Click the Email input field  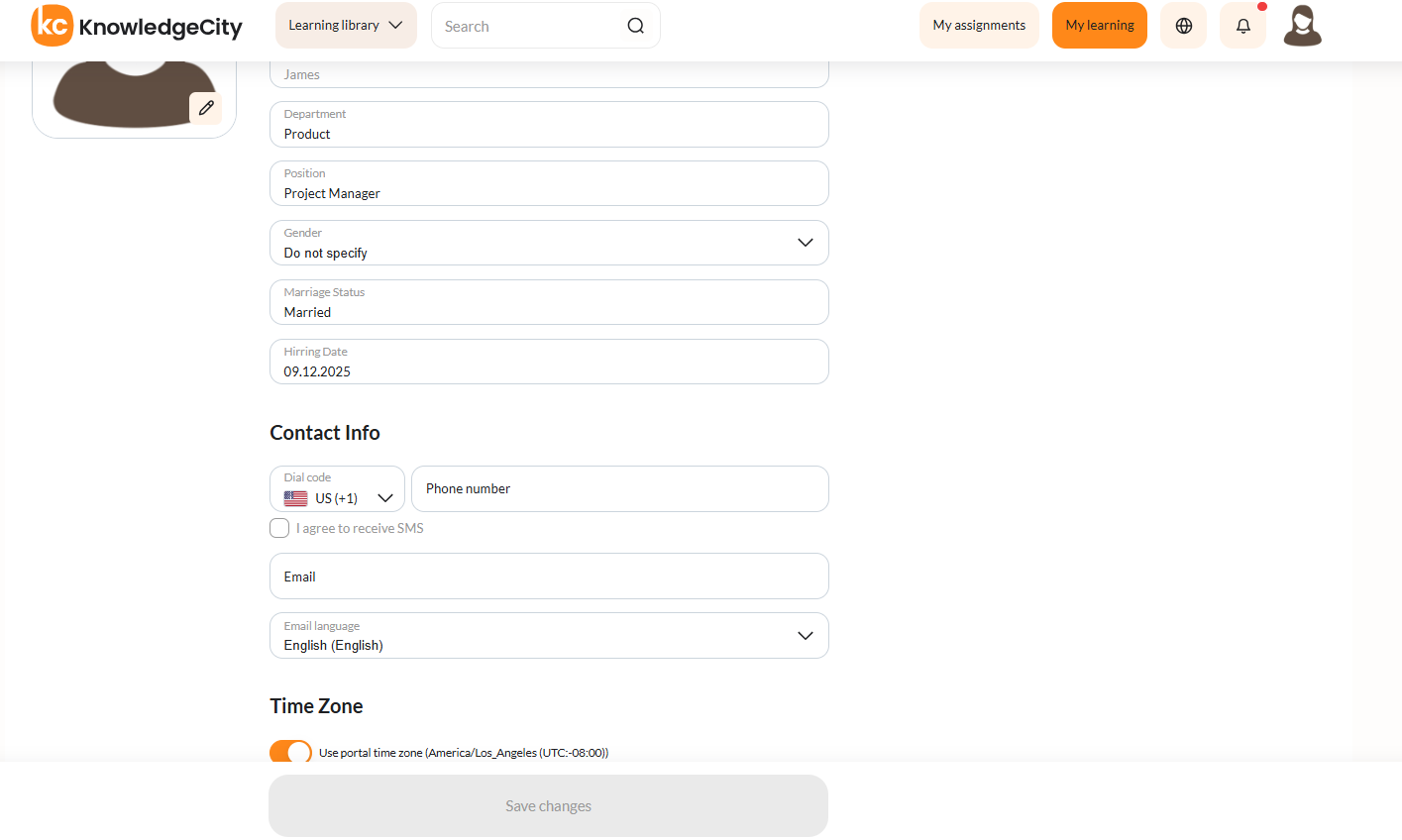click(x=549, y=576)
